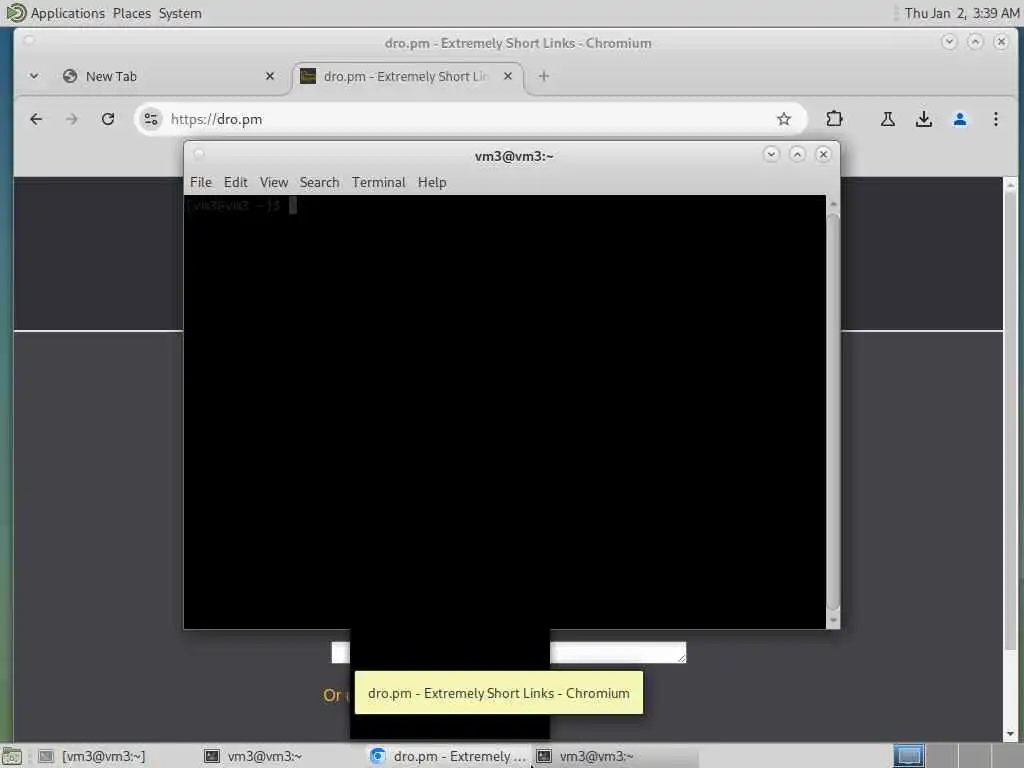
Task: Open the terminal File menu
Action: point(200,182)
